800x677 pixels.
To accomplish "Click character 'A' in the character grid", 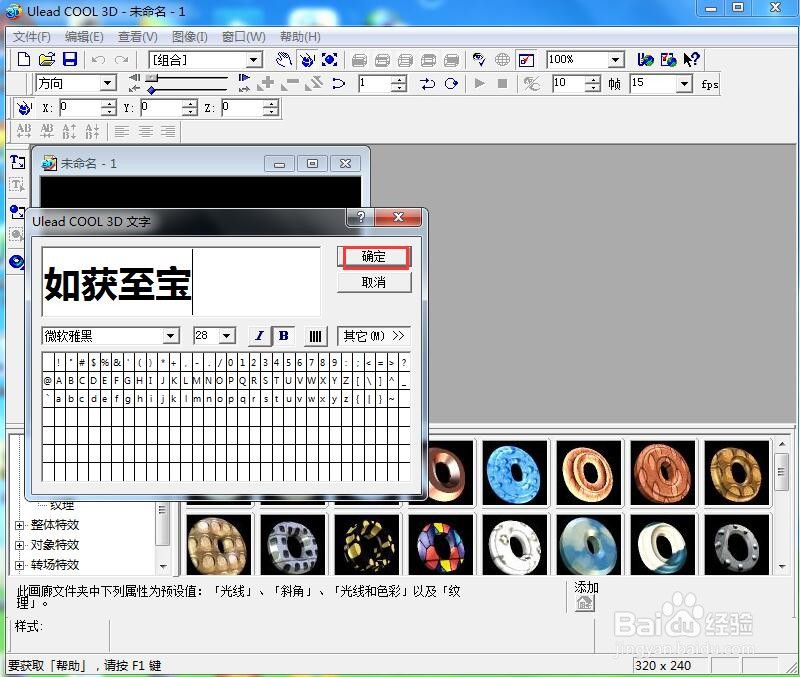I will [x=59, y=381].
